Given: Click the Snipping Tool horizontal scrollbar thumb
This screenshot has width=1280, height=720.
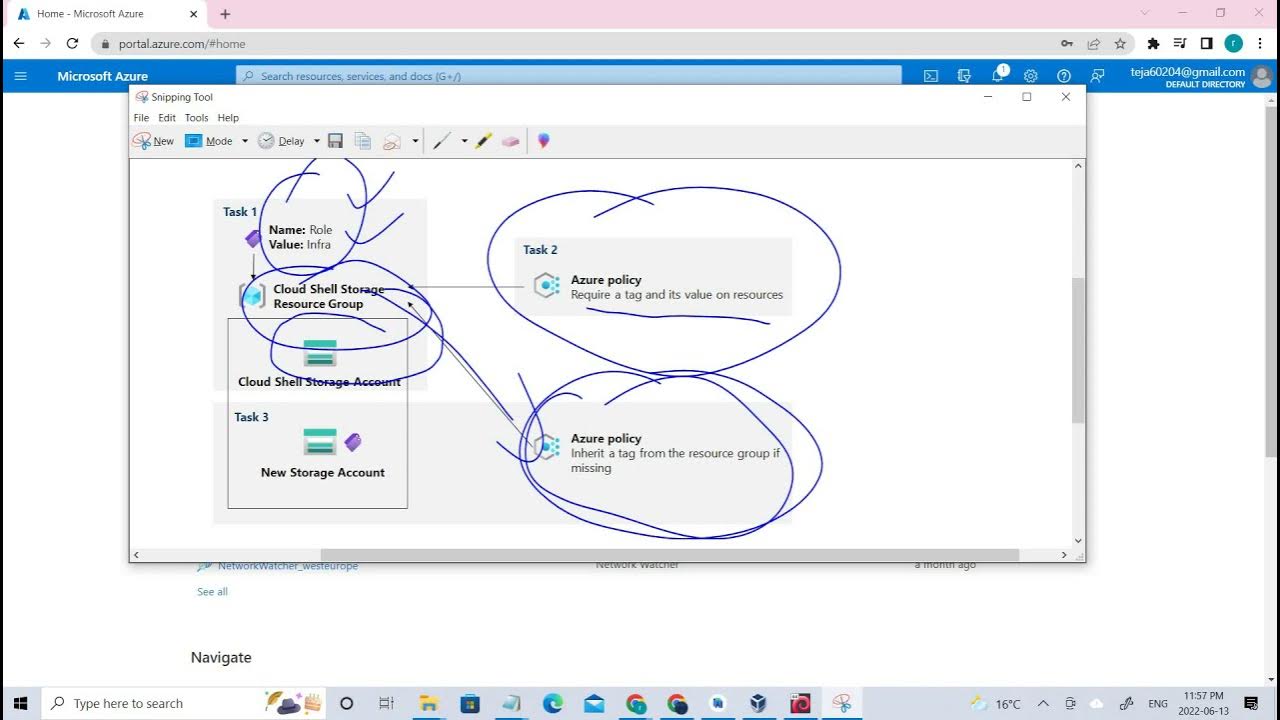Looking at the screenshot, I should 669,555.
